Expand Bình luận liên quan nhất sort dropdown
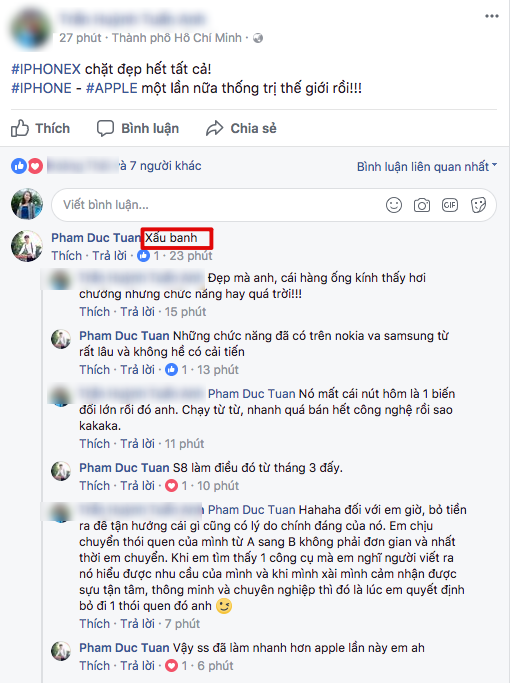 (427, 166)
